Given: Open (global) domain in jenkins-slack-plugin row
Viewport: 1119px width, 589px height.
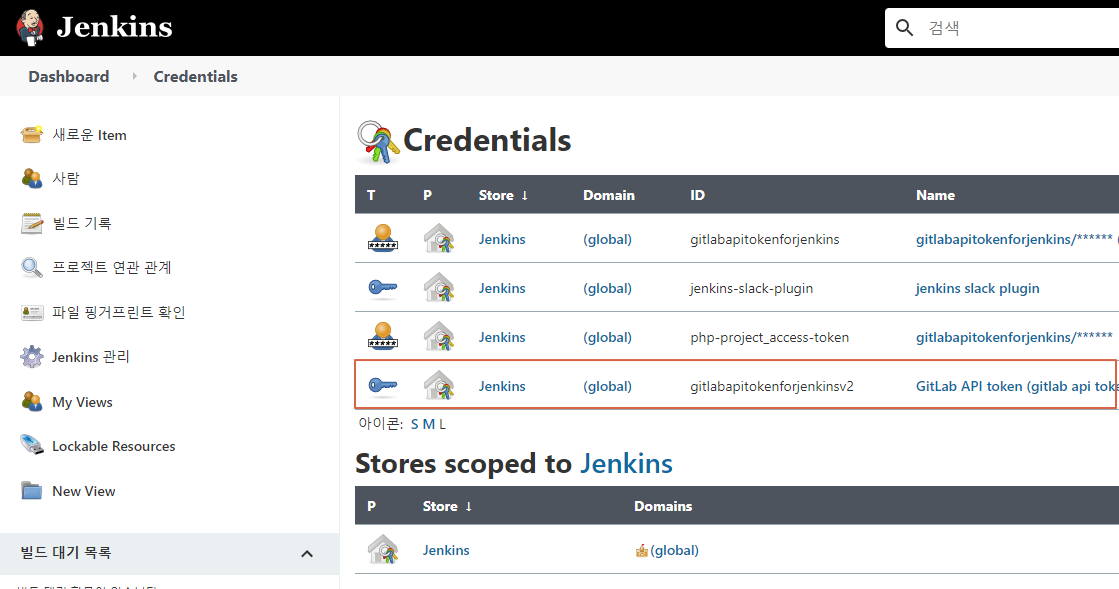Looking at the screenshot, I should 607,288.
